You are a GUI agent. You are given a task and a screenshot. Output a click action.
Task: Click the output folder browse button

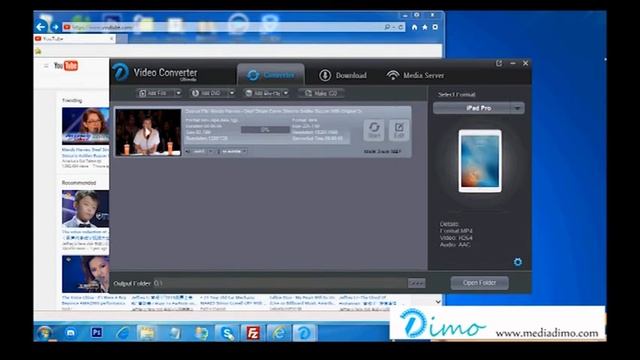pyautogui.click(x=416, y=283)
